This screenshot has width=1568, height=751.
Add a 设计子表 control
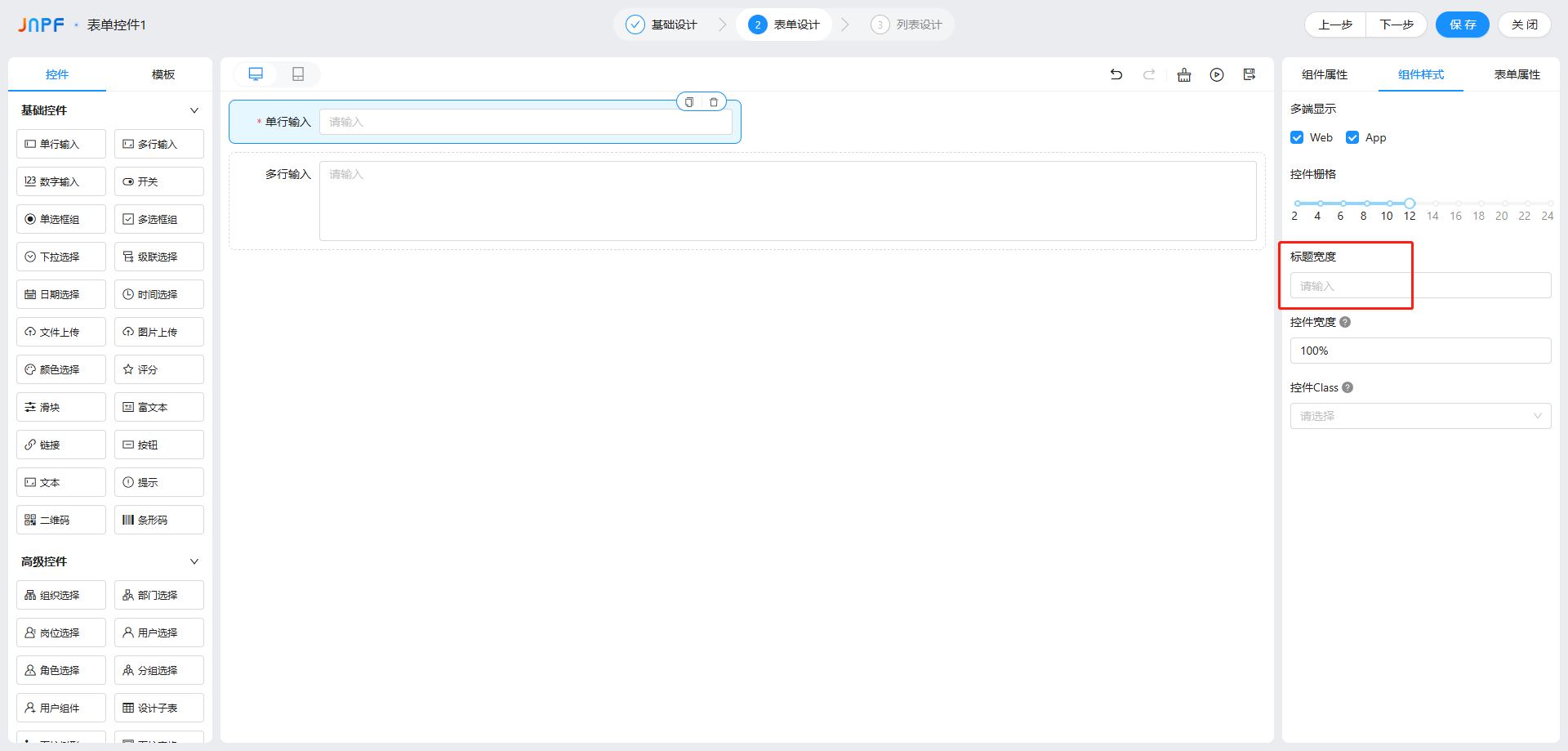pos(159,708)
